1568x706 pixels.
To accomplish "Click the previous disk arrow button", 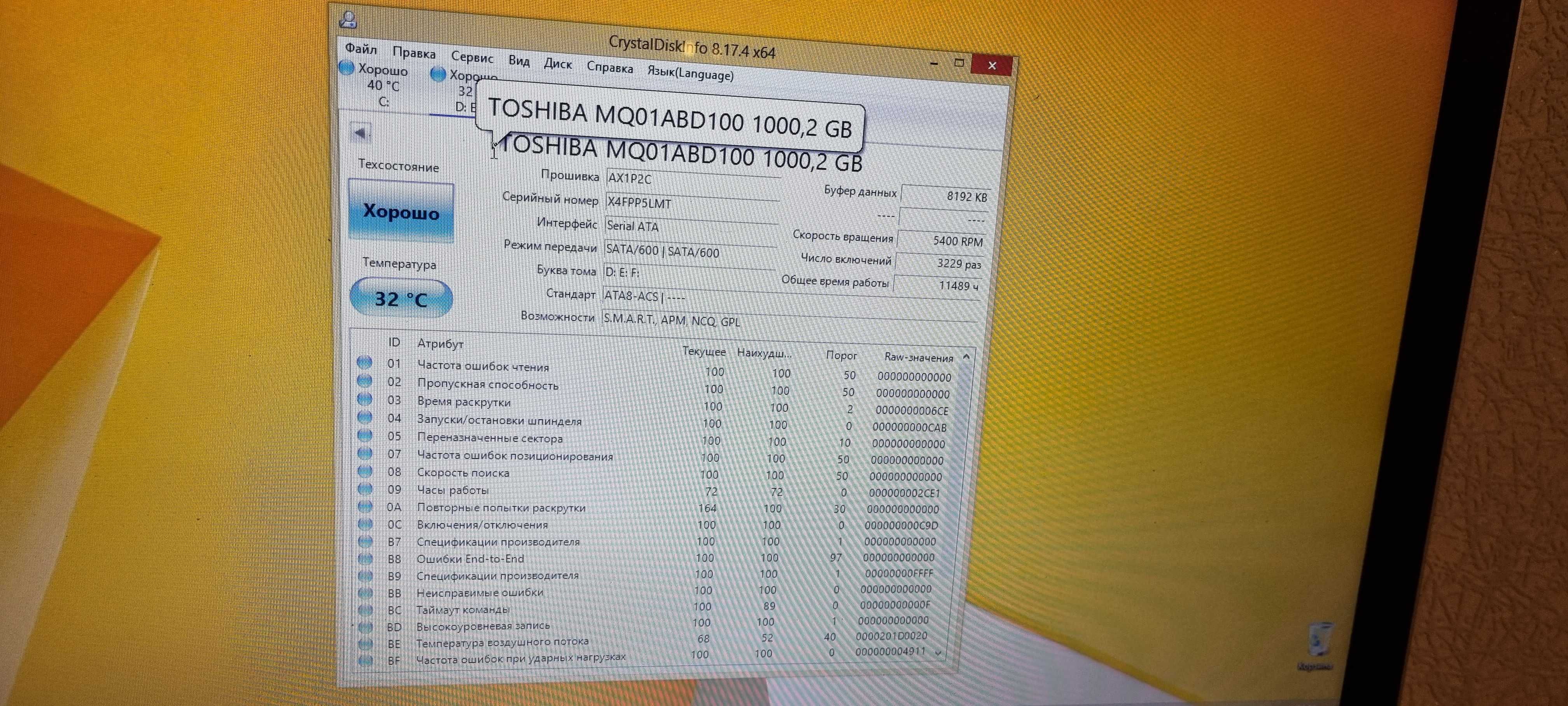I will 360,133.
